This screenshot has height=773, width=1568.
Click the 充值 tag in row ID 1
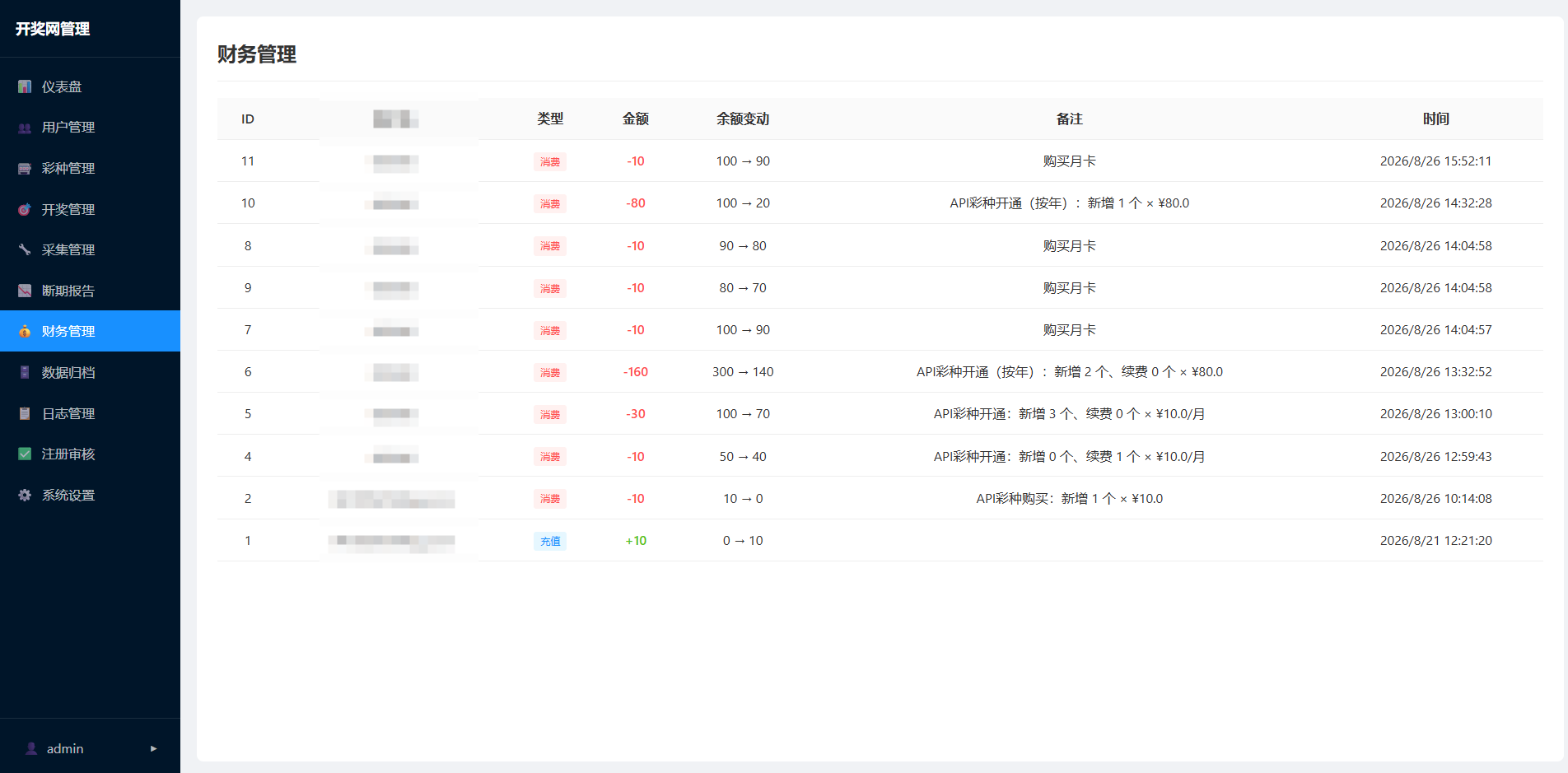[550, 542]
